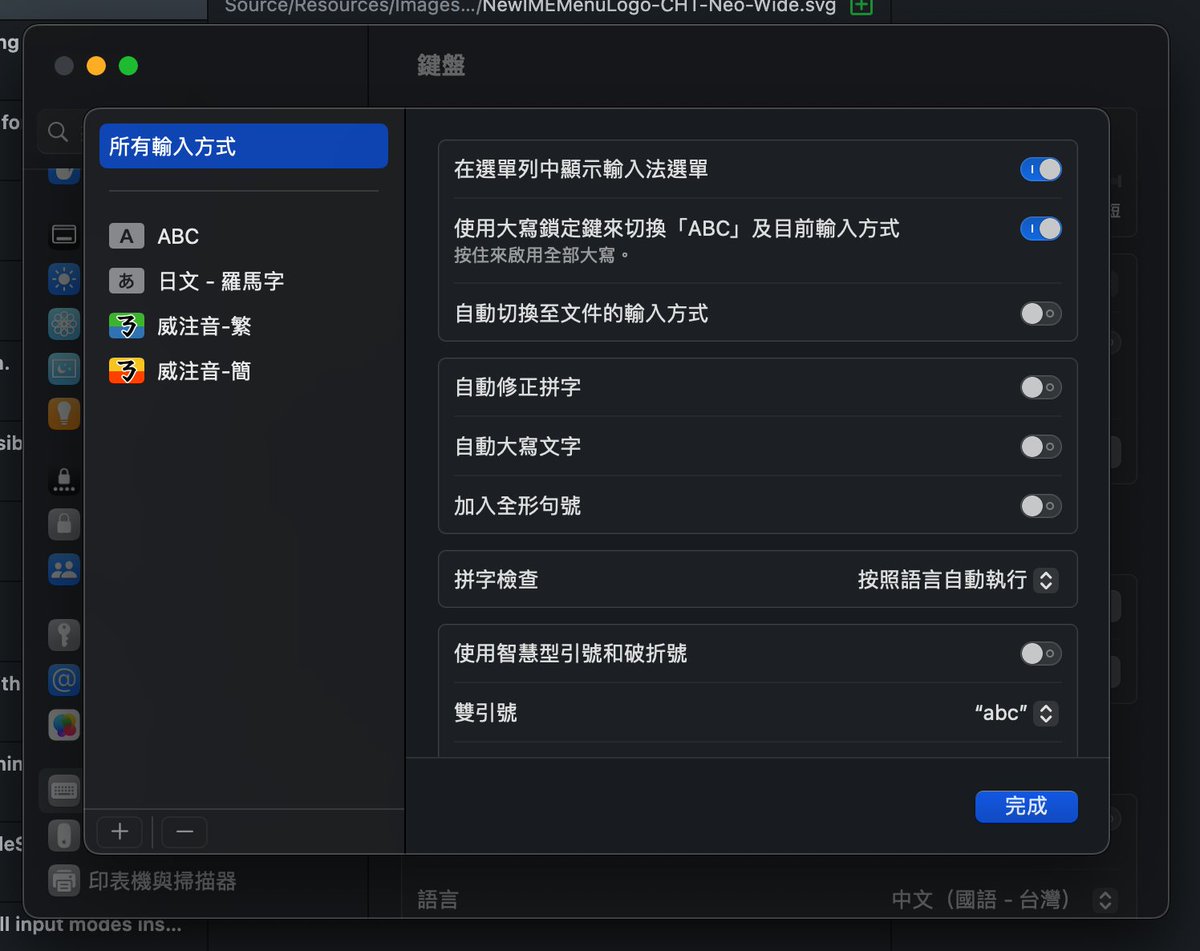Open Displays settings sun icon in sidebar
The width and height of the screenshot is (1200, 951).
(x=64, y=279)
